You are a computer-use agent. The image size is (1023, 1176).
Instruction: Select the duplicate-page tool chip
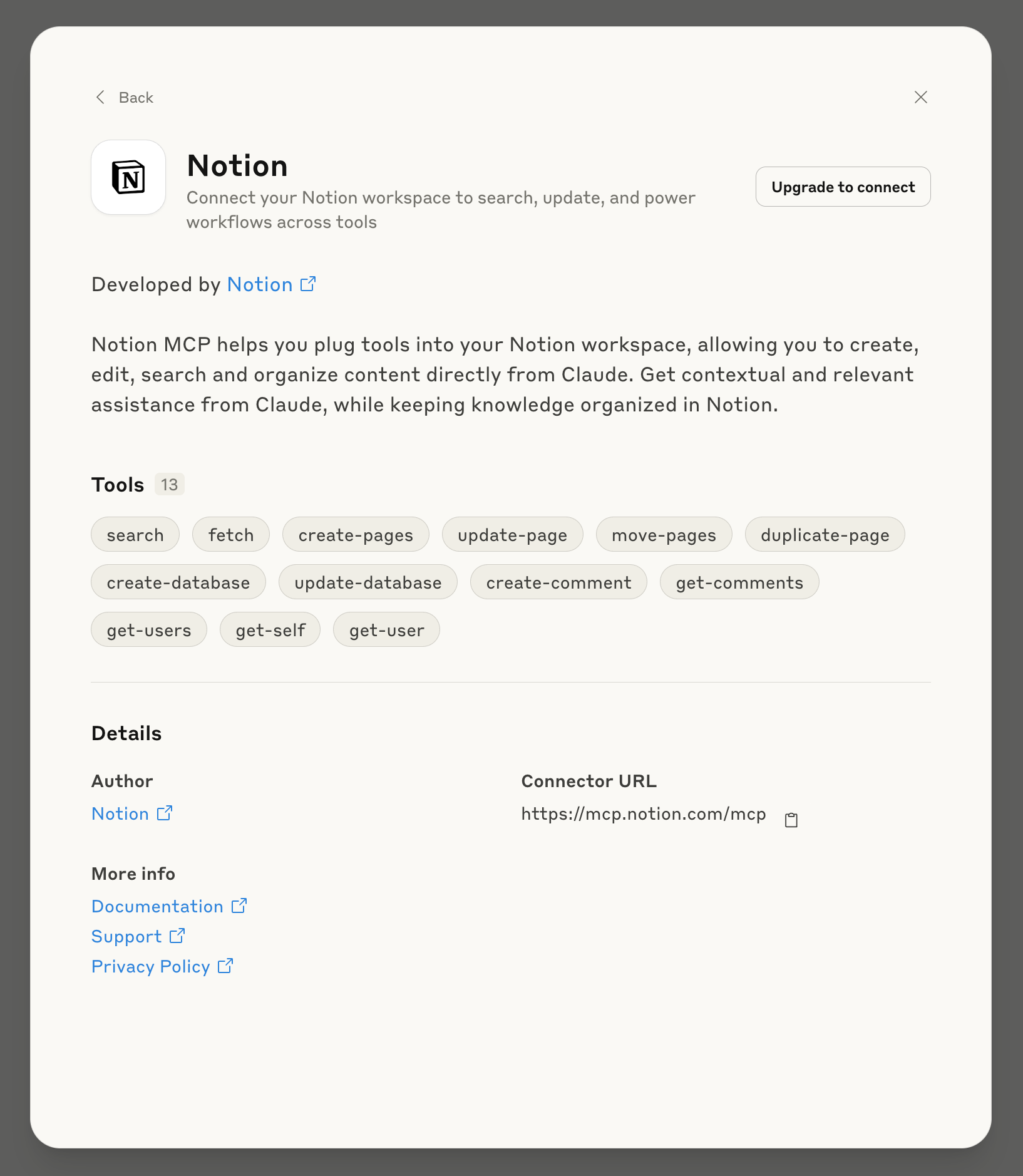click(x=825, y=535)
